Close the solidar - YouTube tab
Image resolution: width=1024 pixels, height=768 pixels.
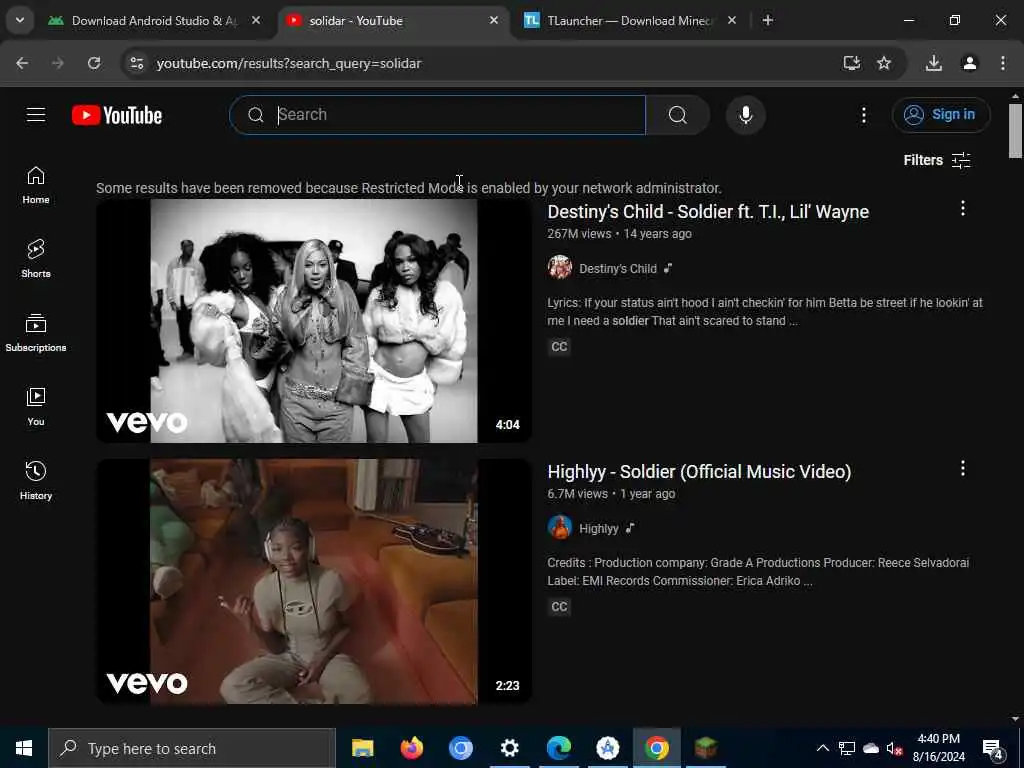[494, 21]
